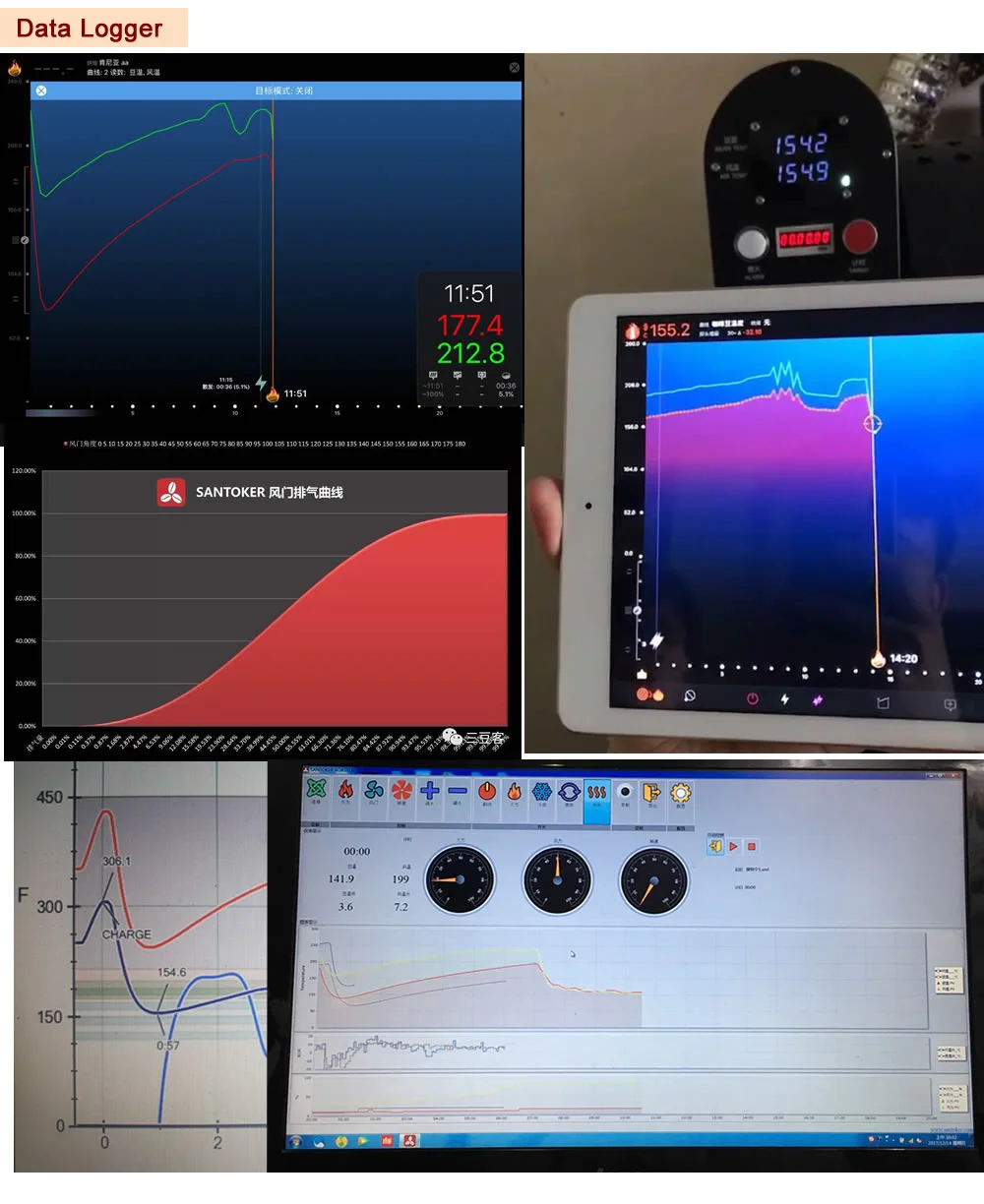Click the red power toolbar icon
The width and height of the screenshot is (984, 1204).
[486, 790]
